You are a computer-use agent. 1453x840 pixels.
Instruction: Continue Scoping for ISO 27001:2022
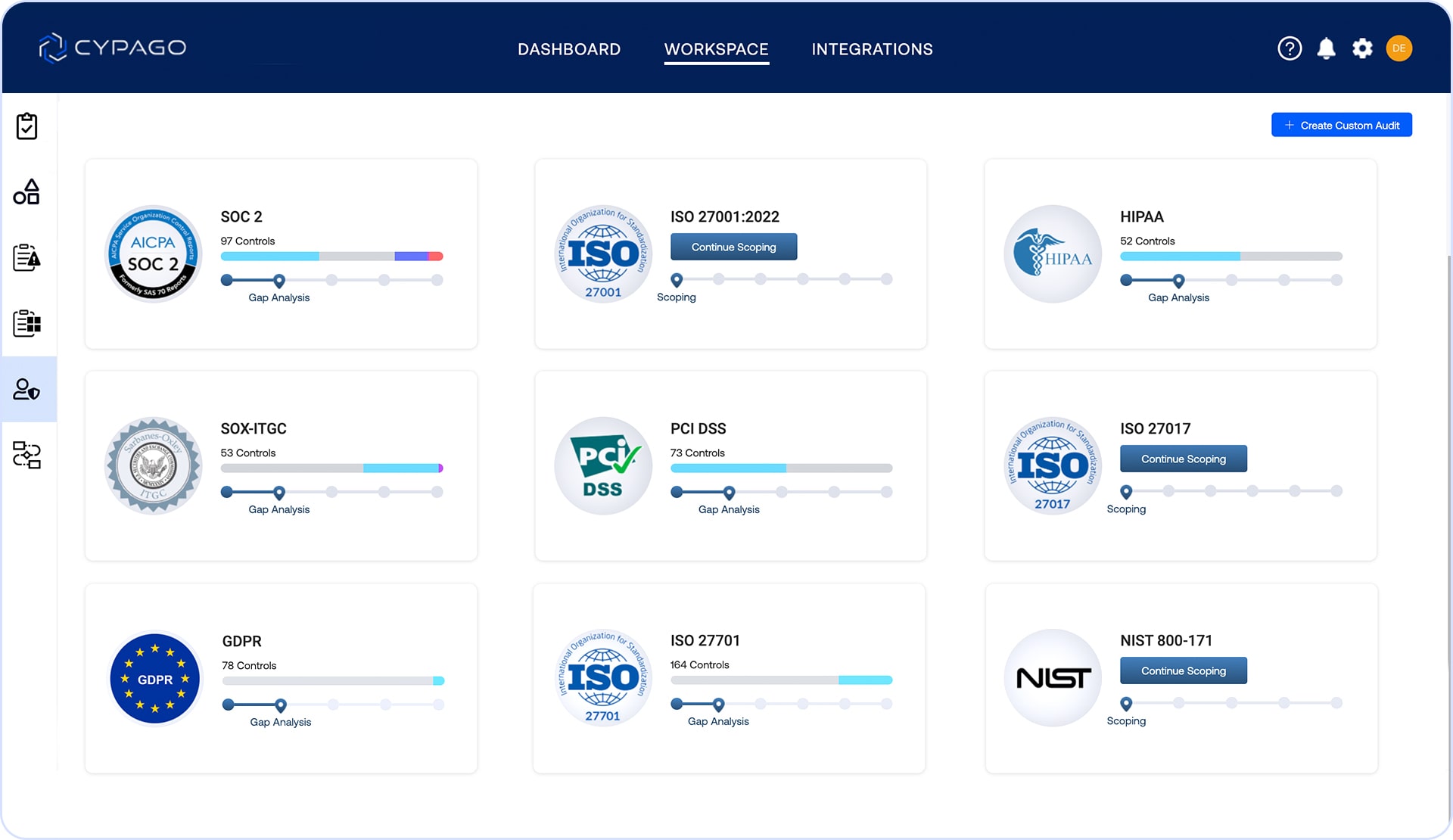coord(733,247)
